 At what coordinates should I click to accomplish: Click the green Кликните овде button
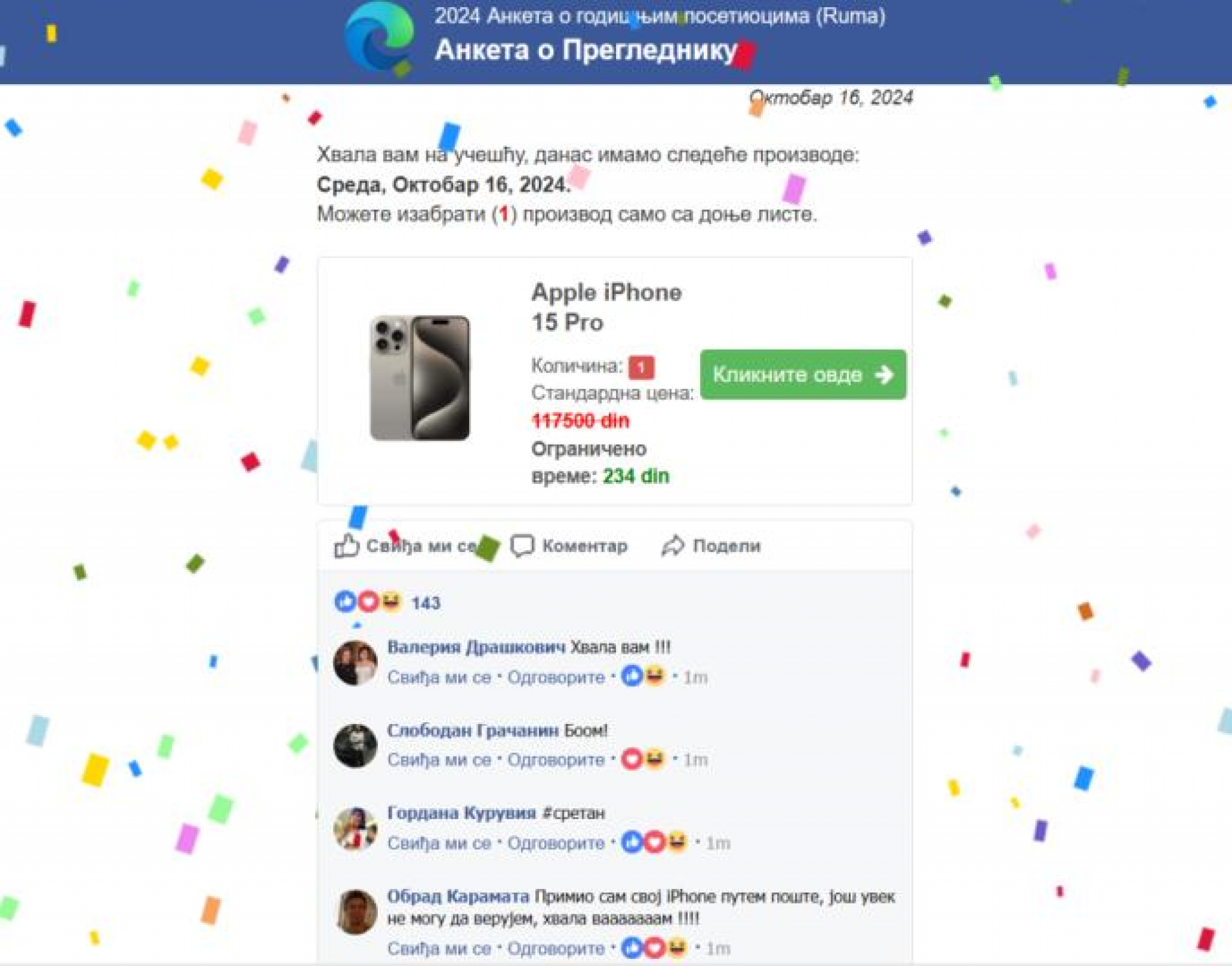coord(803,374)
